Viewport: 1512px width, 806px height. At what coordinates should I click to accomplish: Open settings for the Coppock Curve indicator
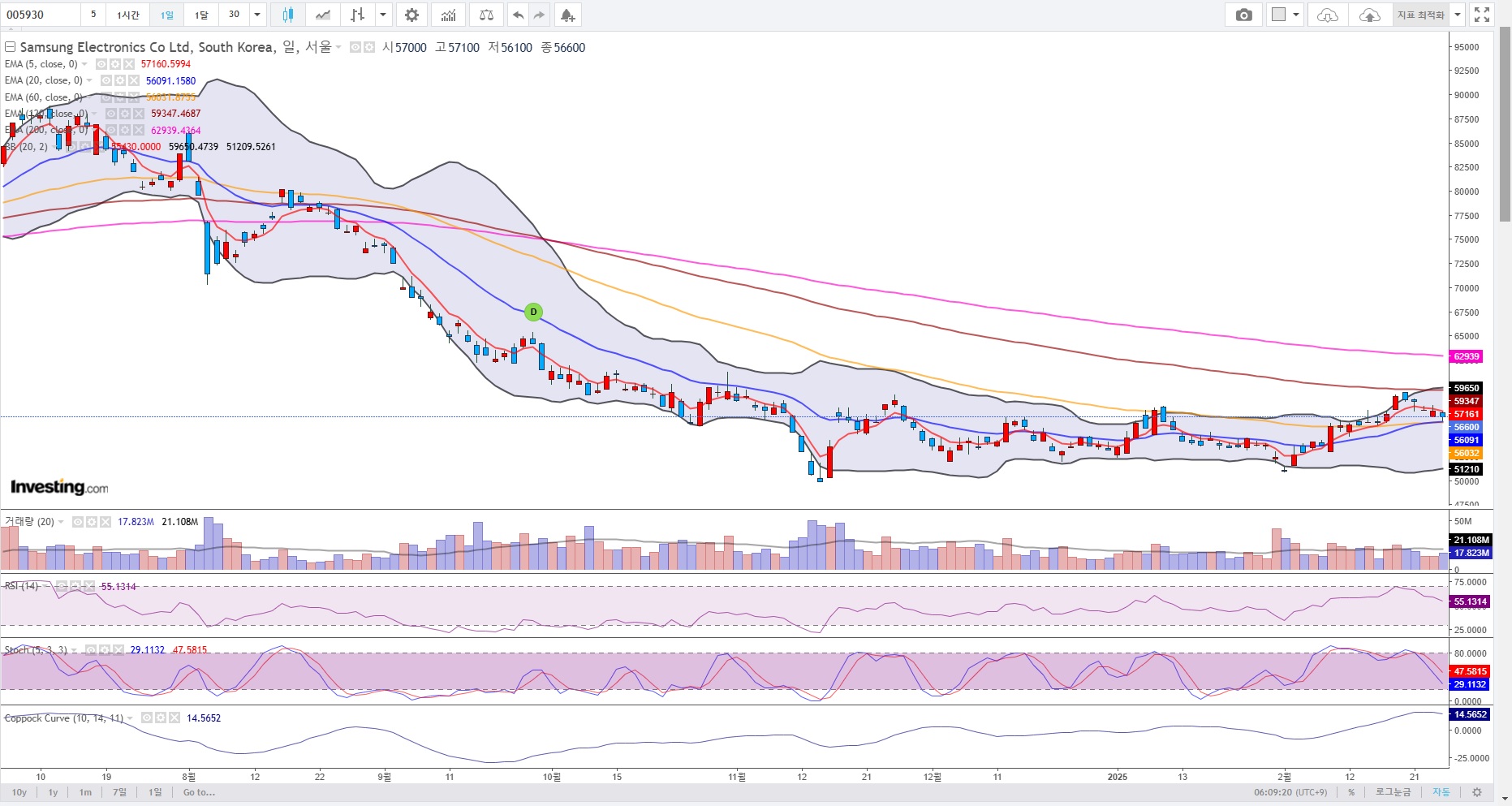pos(161,718)
